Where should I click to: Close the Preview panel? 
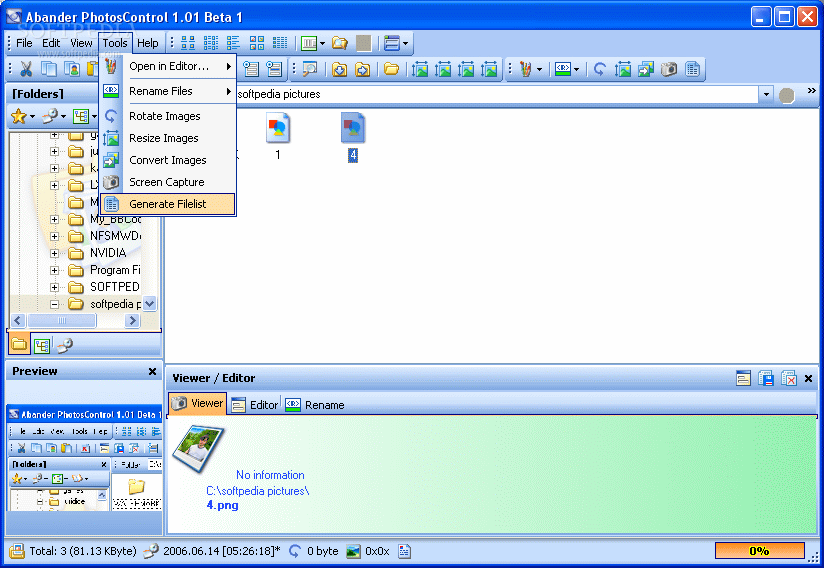click(152, 371)
